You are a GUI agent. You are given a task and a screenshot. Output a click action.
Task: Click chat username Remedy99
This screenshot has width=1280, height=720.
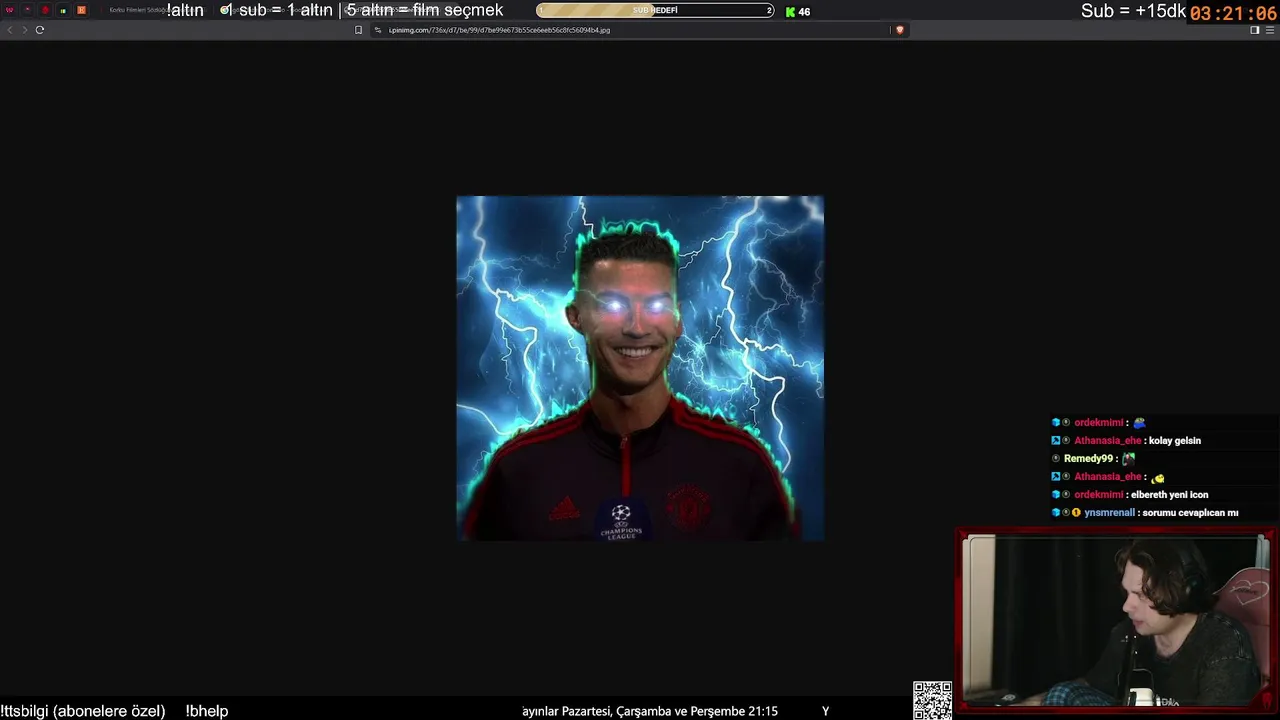point(1088,459)
